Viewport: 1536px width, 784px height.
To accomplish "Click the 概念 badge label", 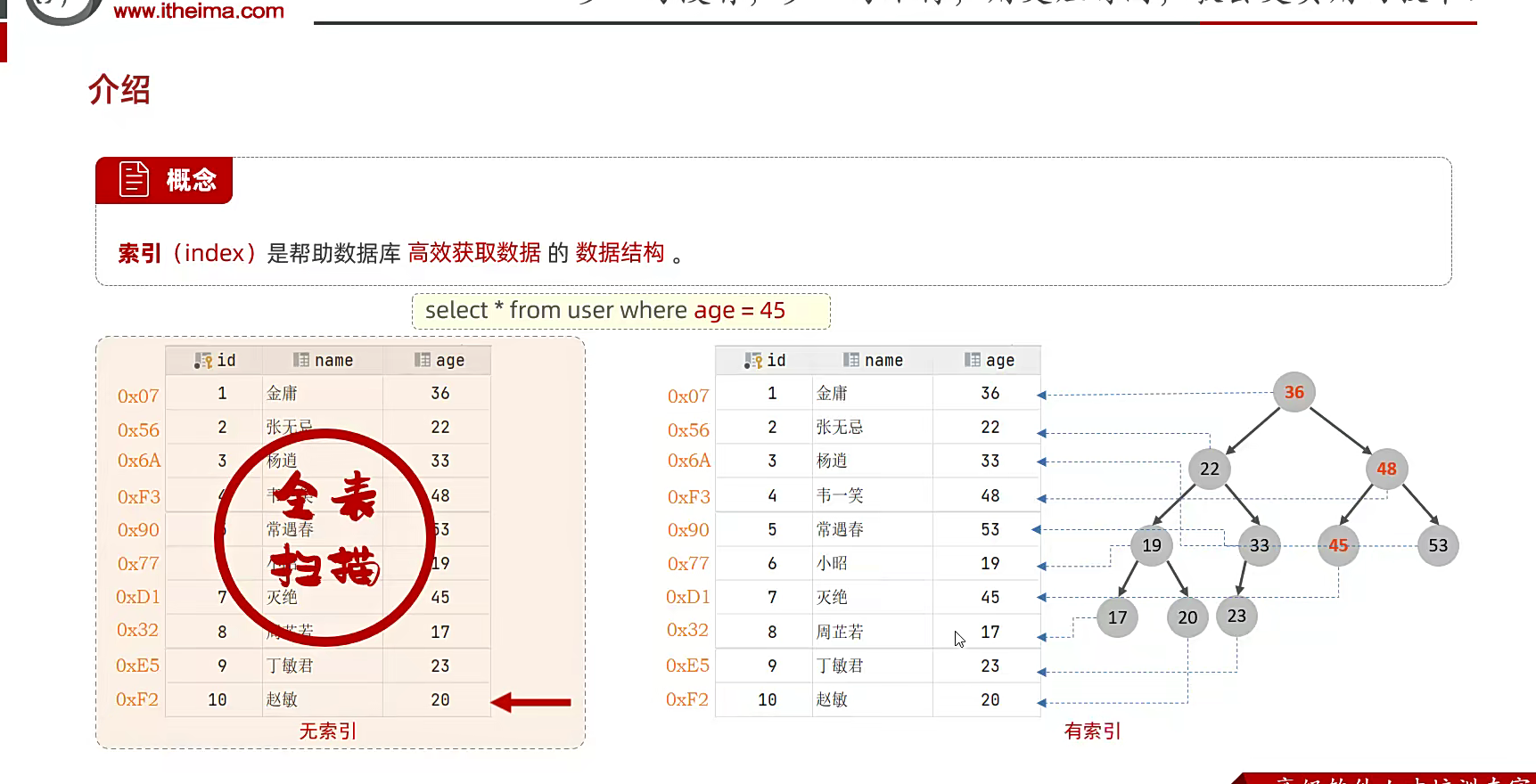I will click(x=192, y=180).
